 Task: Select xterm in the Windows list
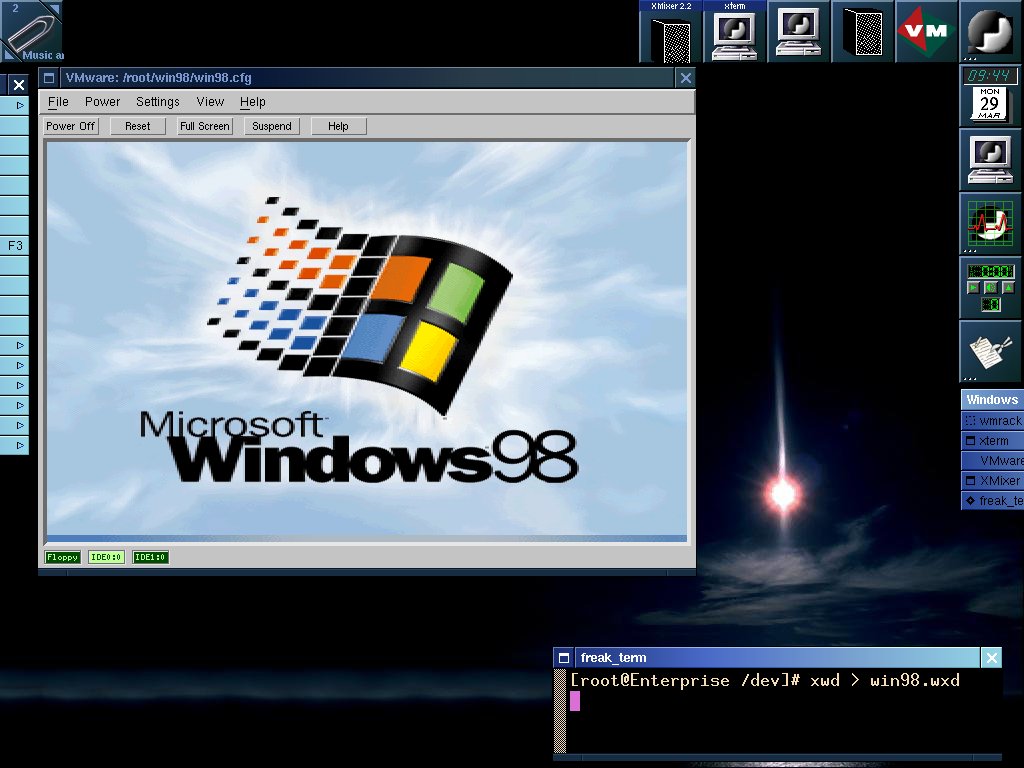993,441
